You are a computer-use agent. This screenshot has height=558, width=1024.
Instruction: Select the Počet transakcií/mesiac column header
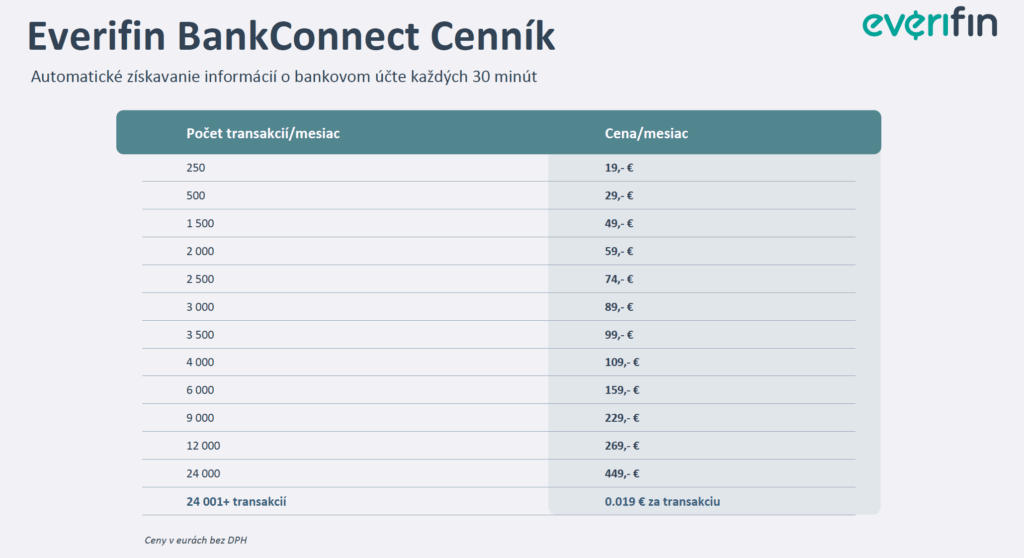(x=263, y=133)
